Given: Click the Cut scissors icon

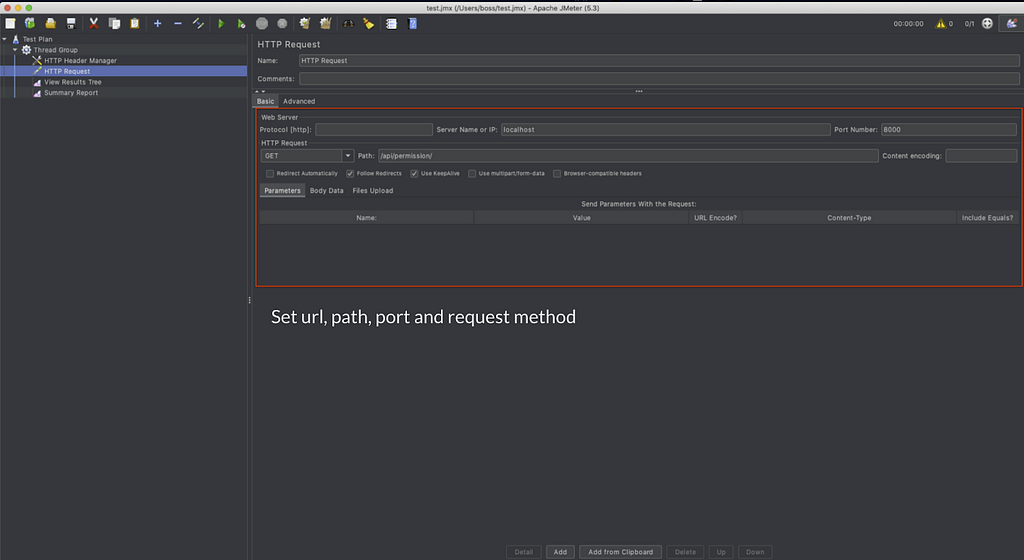Looking at the screenshot, I should (x=93, y=23).
